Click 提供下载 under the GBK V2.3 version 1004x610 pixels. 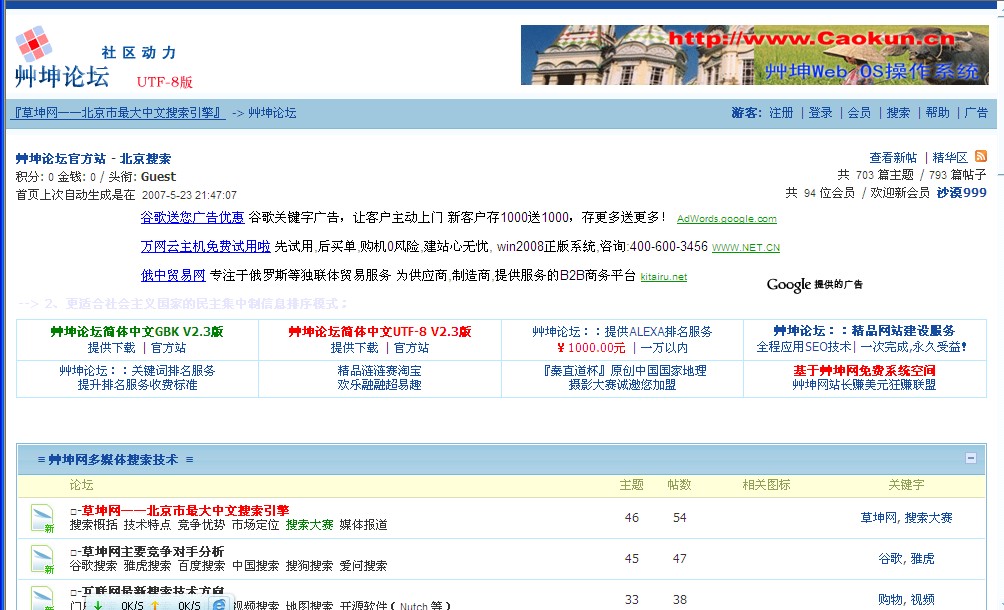[x=111, y=348]
